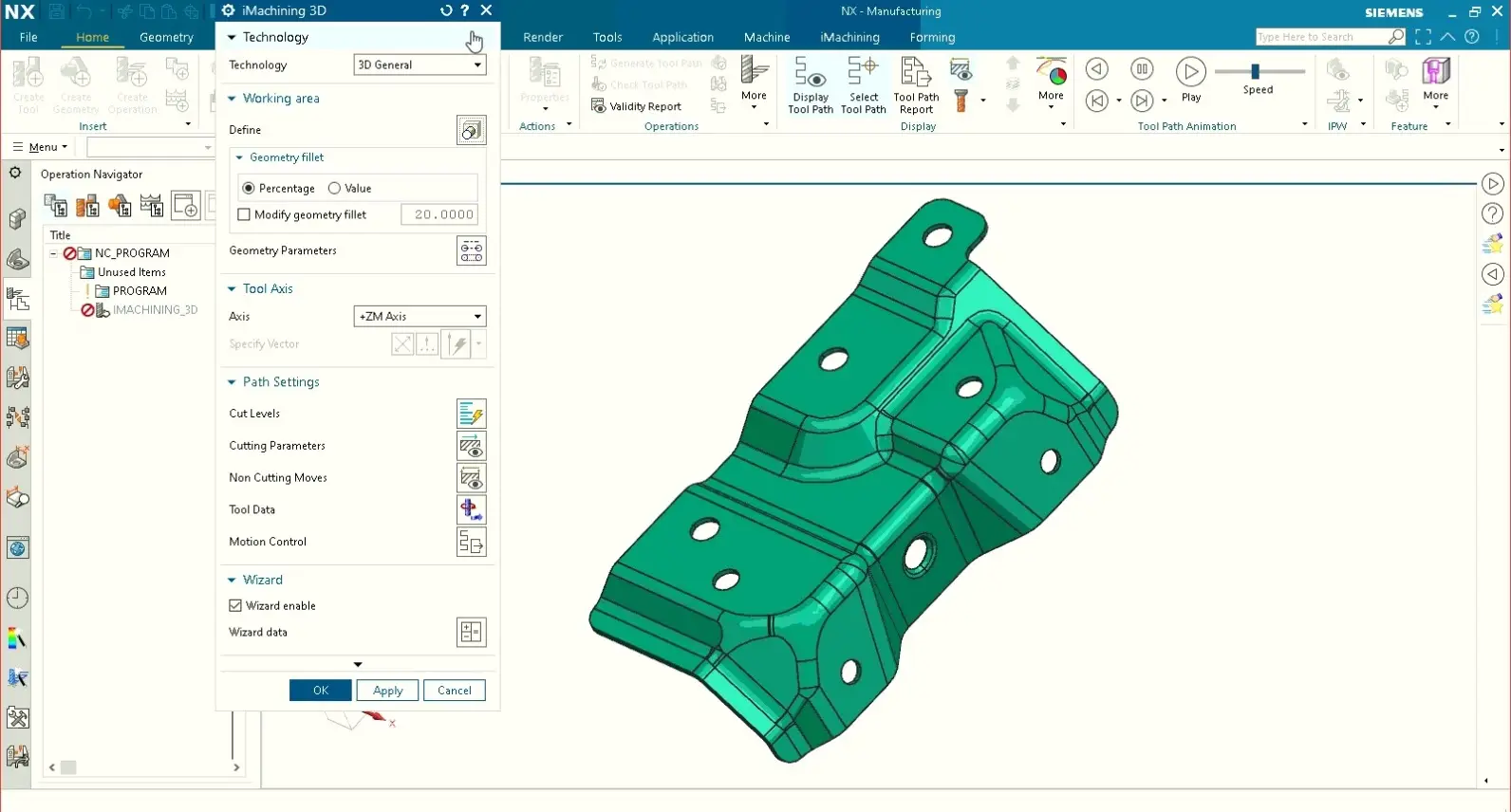The height and width of the screenshot is (812, 1511).
Task: Open the Axis dropdown
Action: click(x=420, y=317)
